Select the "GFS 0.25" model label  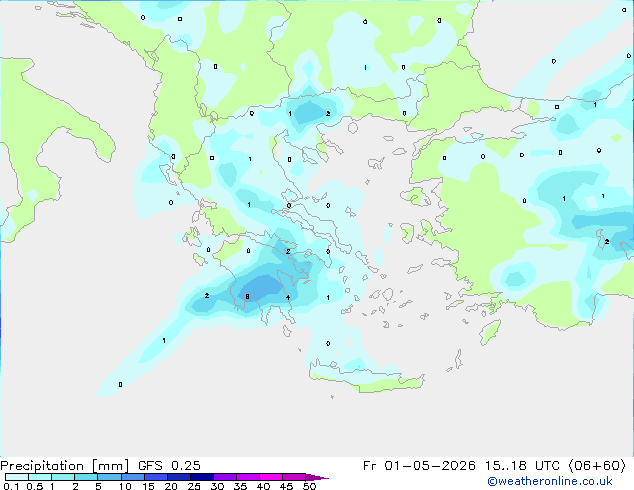(169, 466)
